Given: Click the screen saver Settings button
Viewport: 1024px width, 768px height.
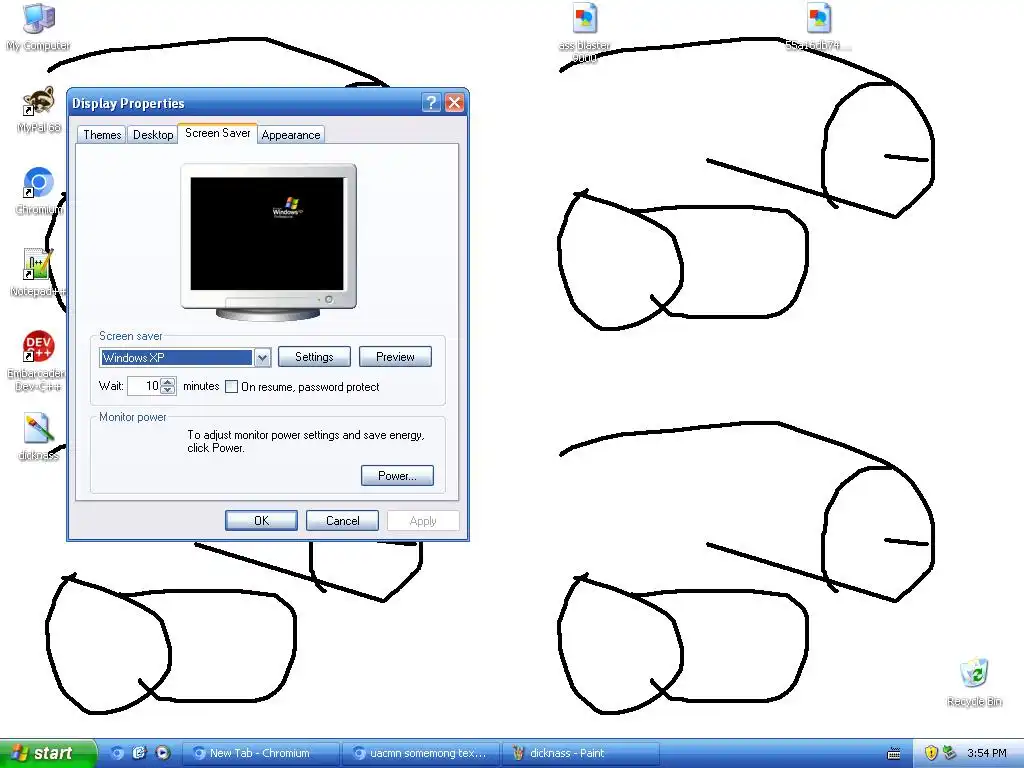Looking at the screenshot, I should pyautogui.click(x=314, y=357).
